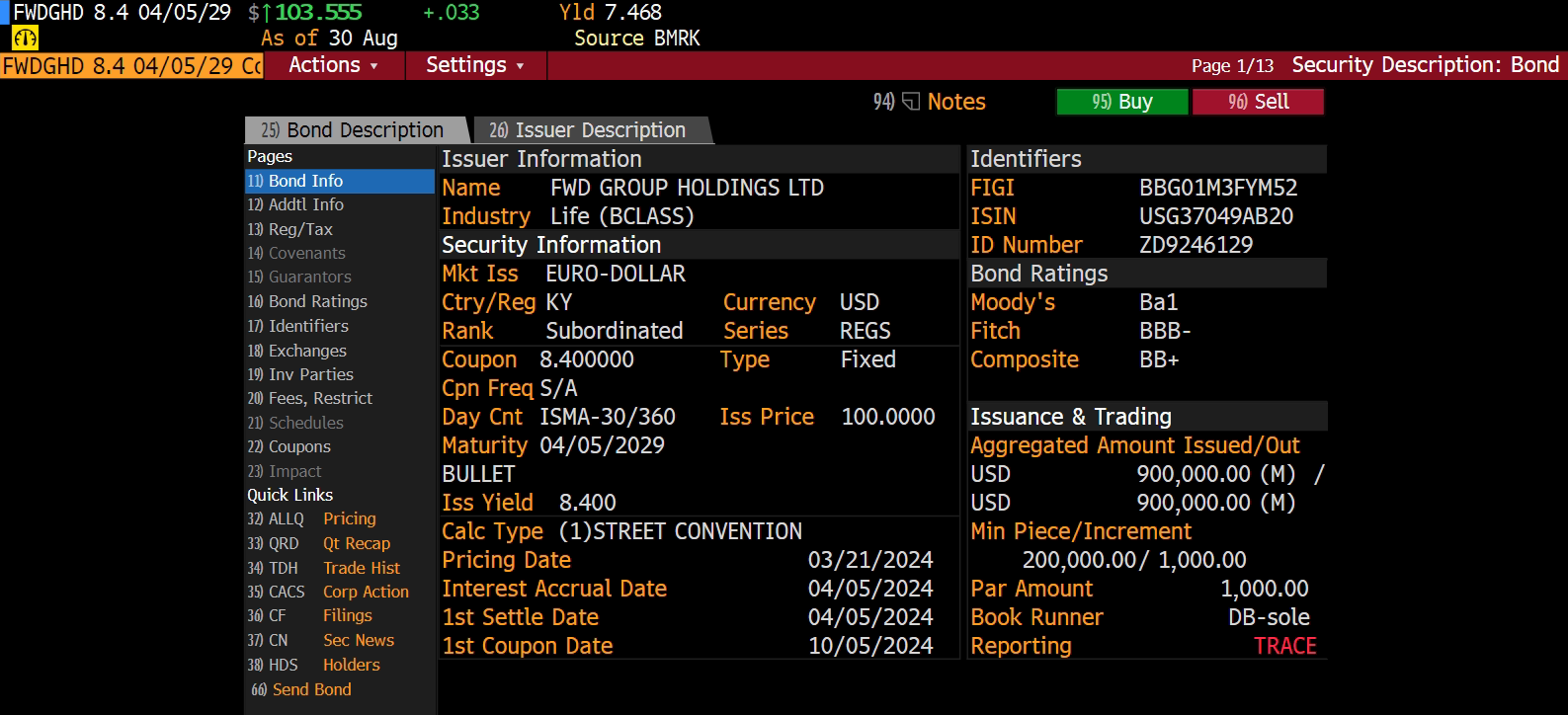
Task: Open the Settings dropdown menu
Action: coord(475,65)
